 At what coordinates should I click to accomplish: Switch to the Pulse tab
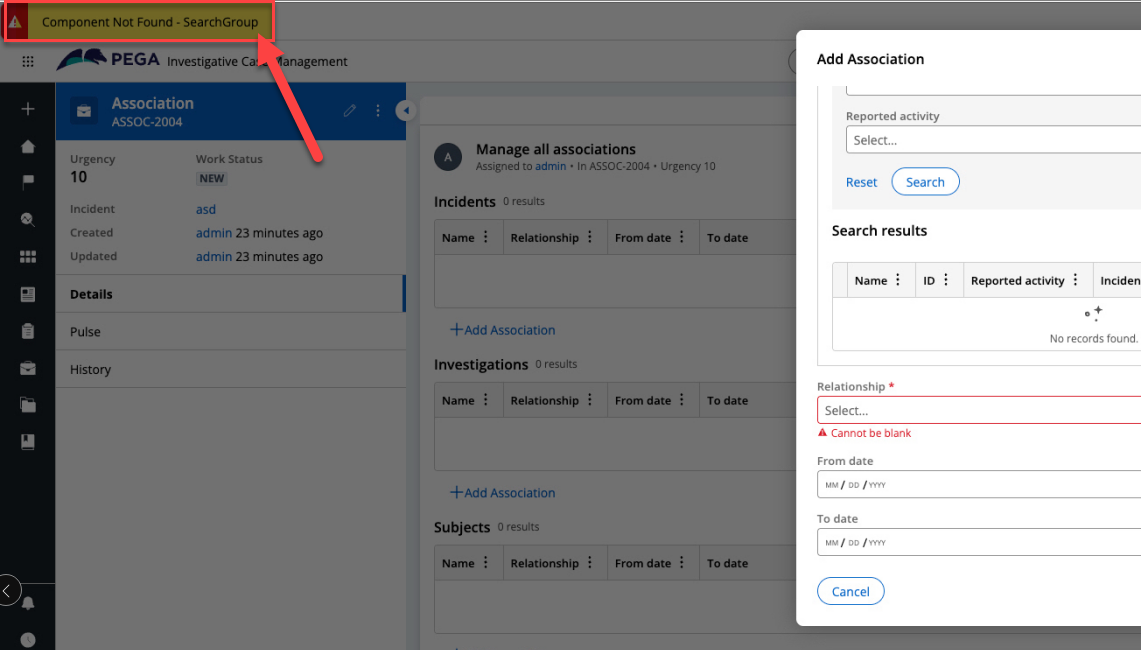[85, 332]
